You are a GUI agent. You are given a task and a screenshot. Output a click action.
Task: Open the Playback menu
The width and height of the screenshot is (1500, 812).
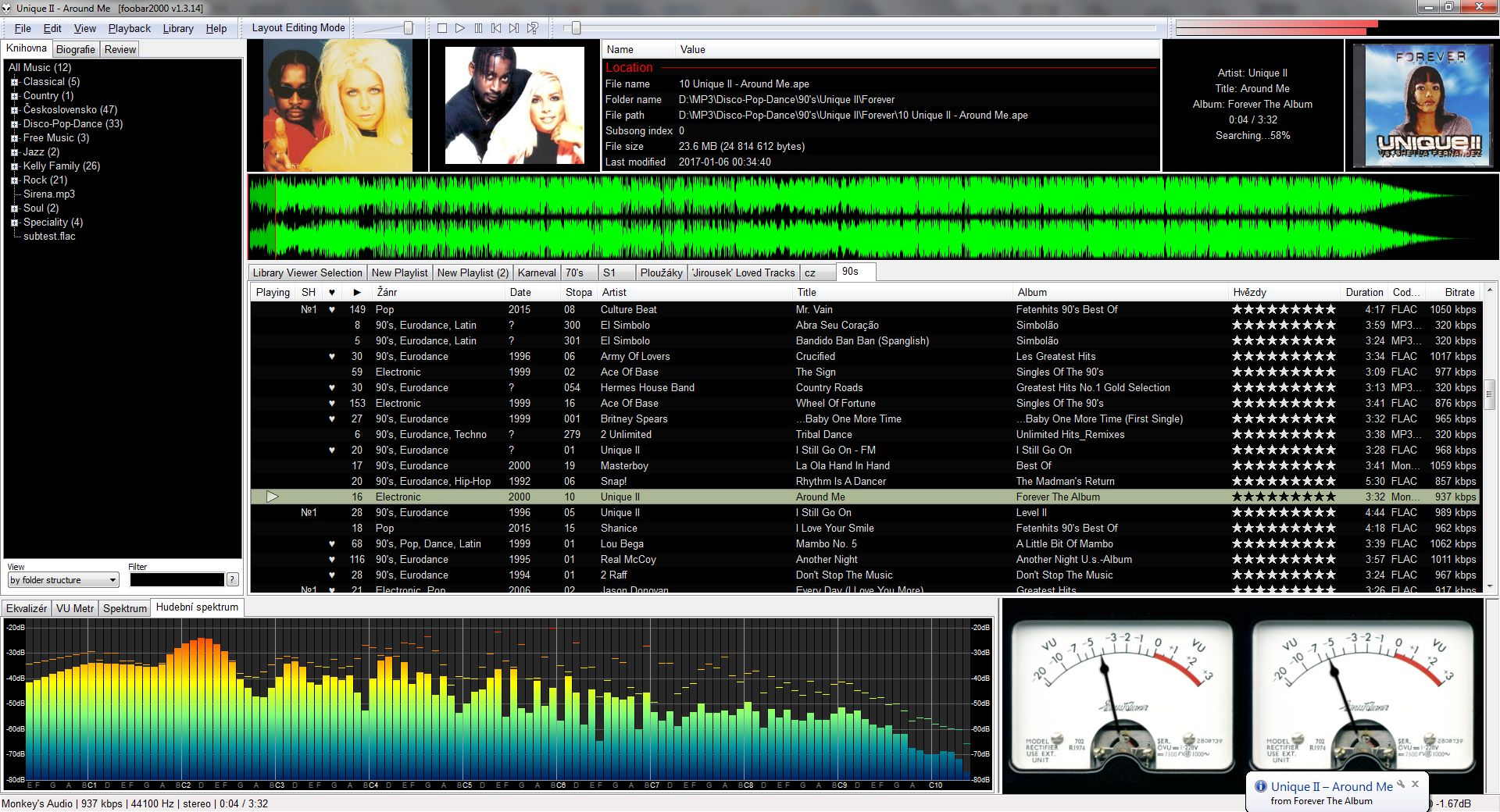tap(129, 28)
